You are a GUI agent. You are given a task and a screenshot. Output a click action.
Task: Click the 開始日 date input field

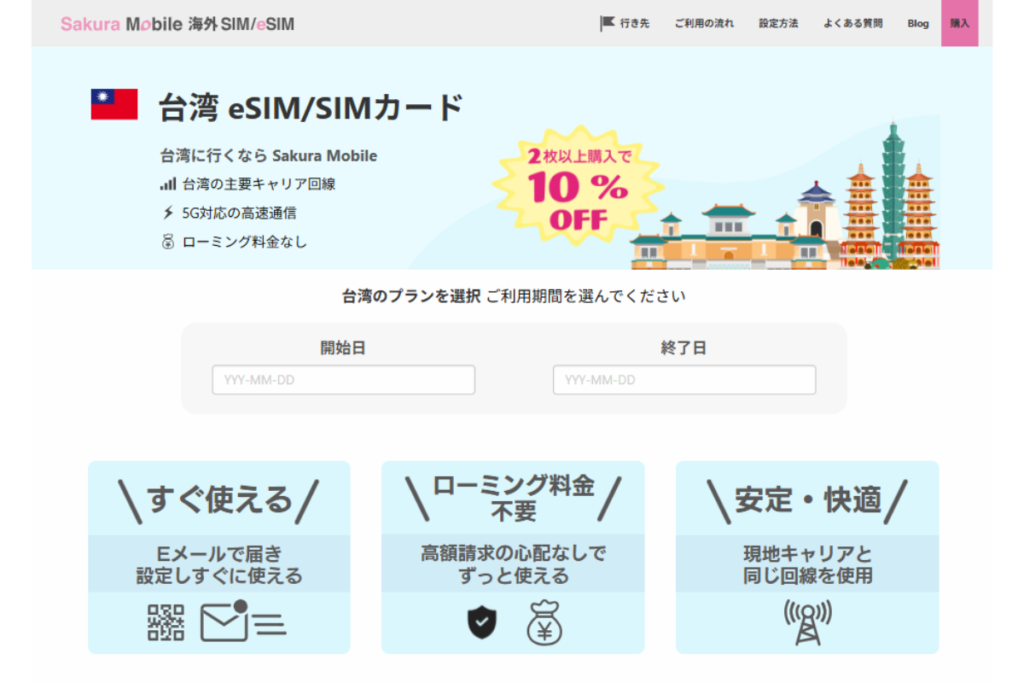[x=344, y=379]
